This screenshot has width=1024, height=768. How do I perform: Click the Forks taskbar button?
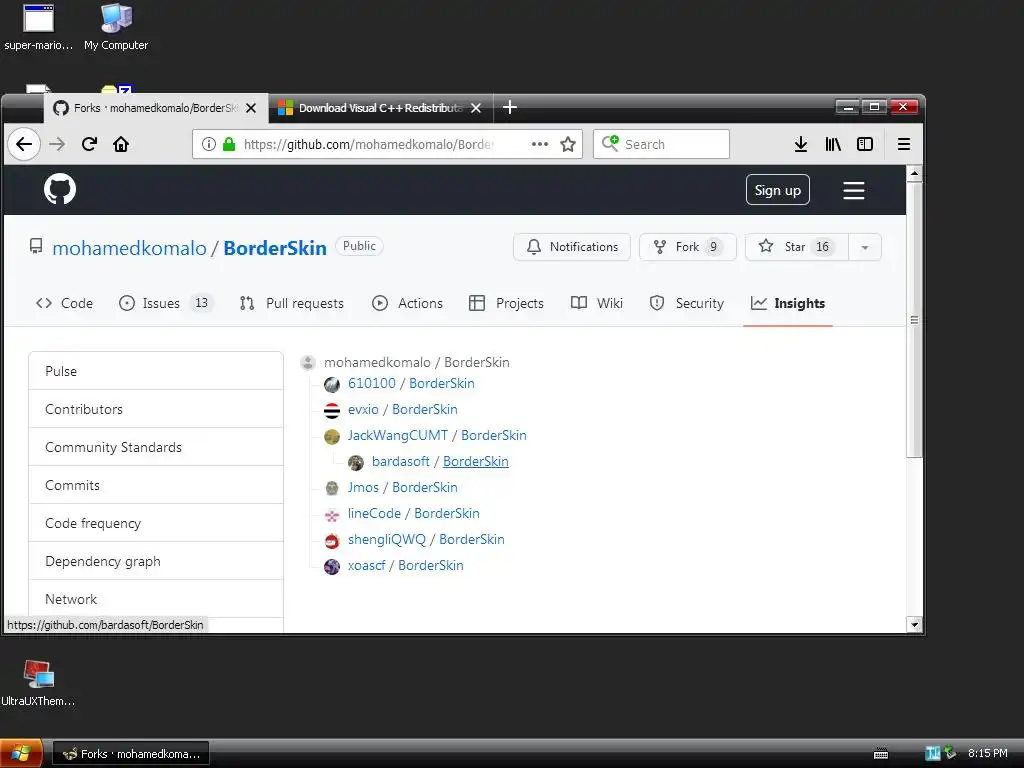click(131, 754)
